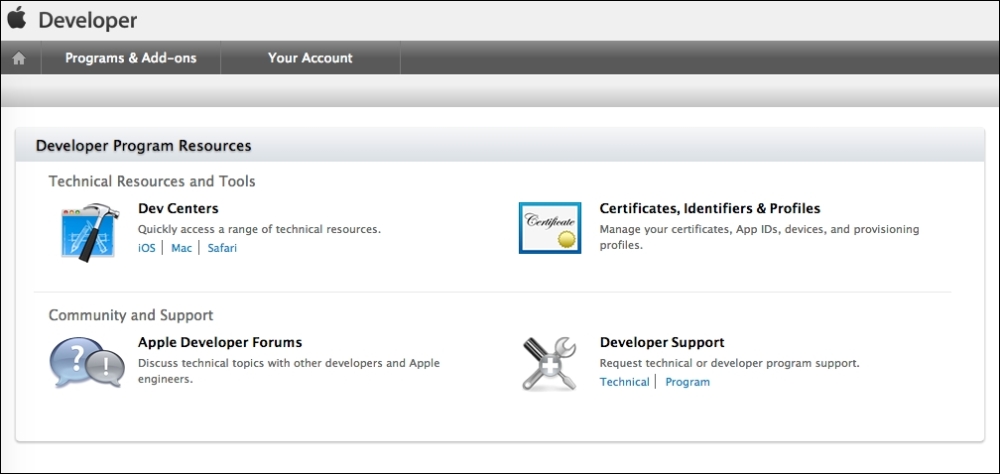Click 'Discuss technical topics with other developers' text
Viewport: 1000px width, 474px height.
(289, 371)
